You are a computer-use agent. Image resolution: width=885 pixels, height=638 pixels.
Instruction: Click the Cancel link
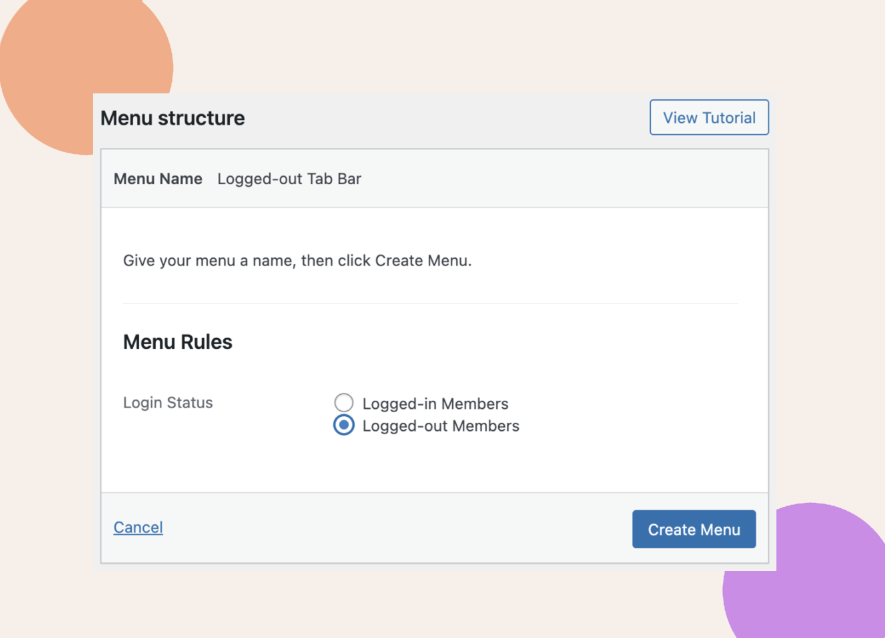coord(138,527)
